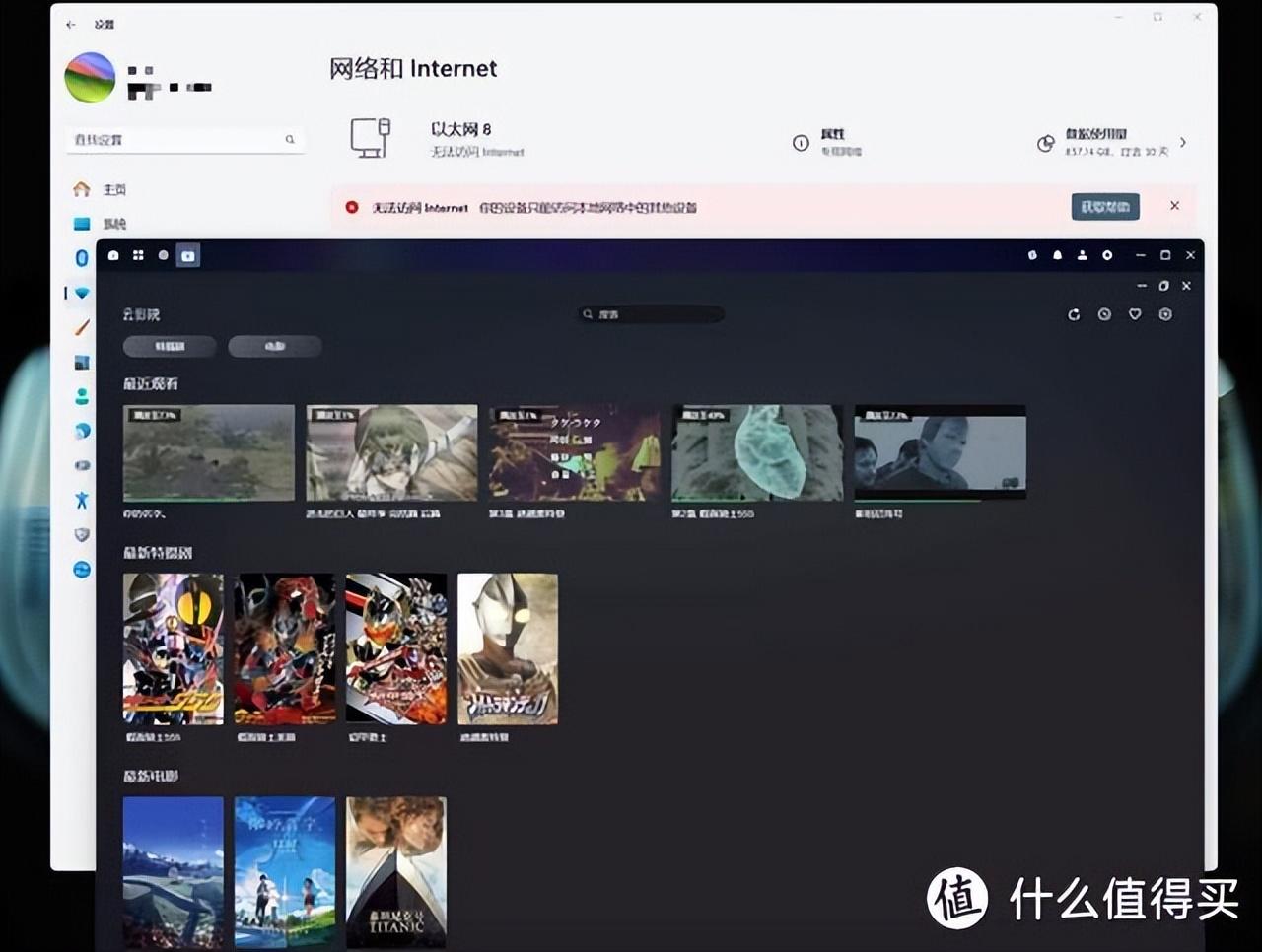
Task: Click the media library search box
Action: pos(653,314)
